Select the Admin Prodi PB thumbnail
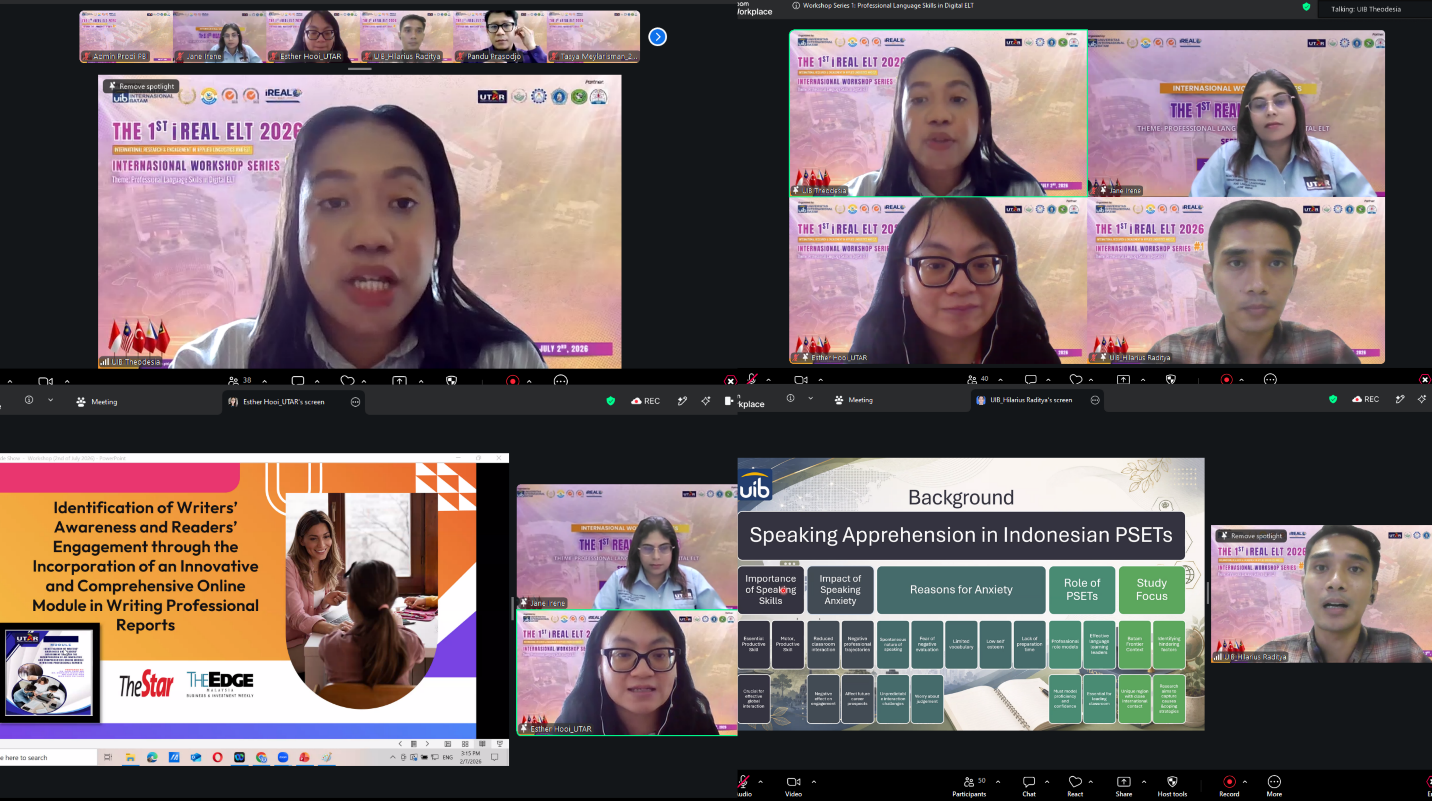 tap(126, 37)
